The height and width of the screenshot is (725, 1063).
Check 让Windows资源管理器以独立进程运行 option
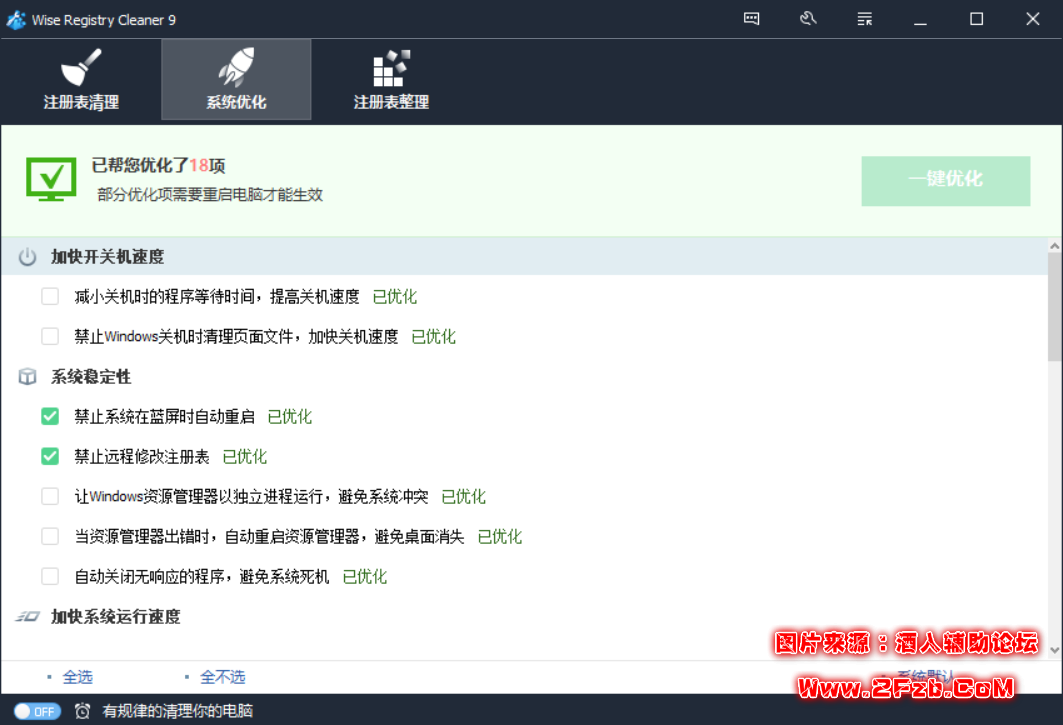[x=50, y=496]
